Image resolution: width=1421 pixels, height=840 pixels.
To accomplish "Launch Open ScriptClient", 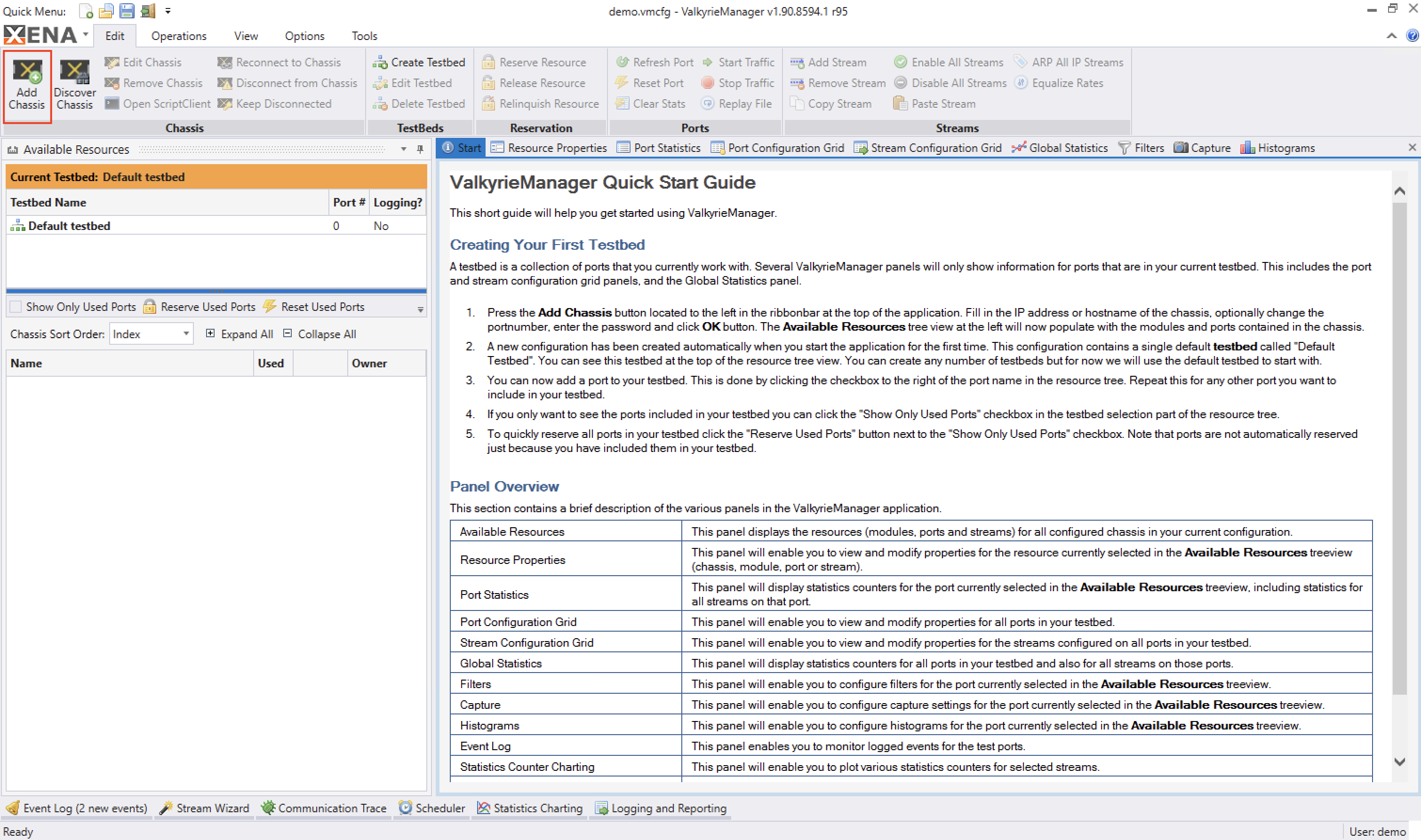I will pyautogui.click(x=157, y=104).
